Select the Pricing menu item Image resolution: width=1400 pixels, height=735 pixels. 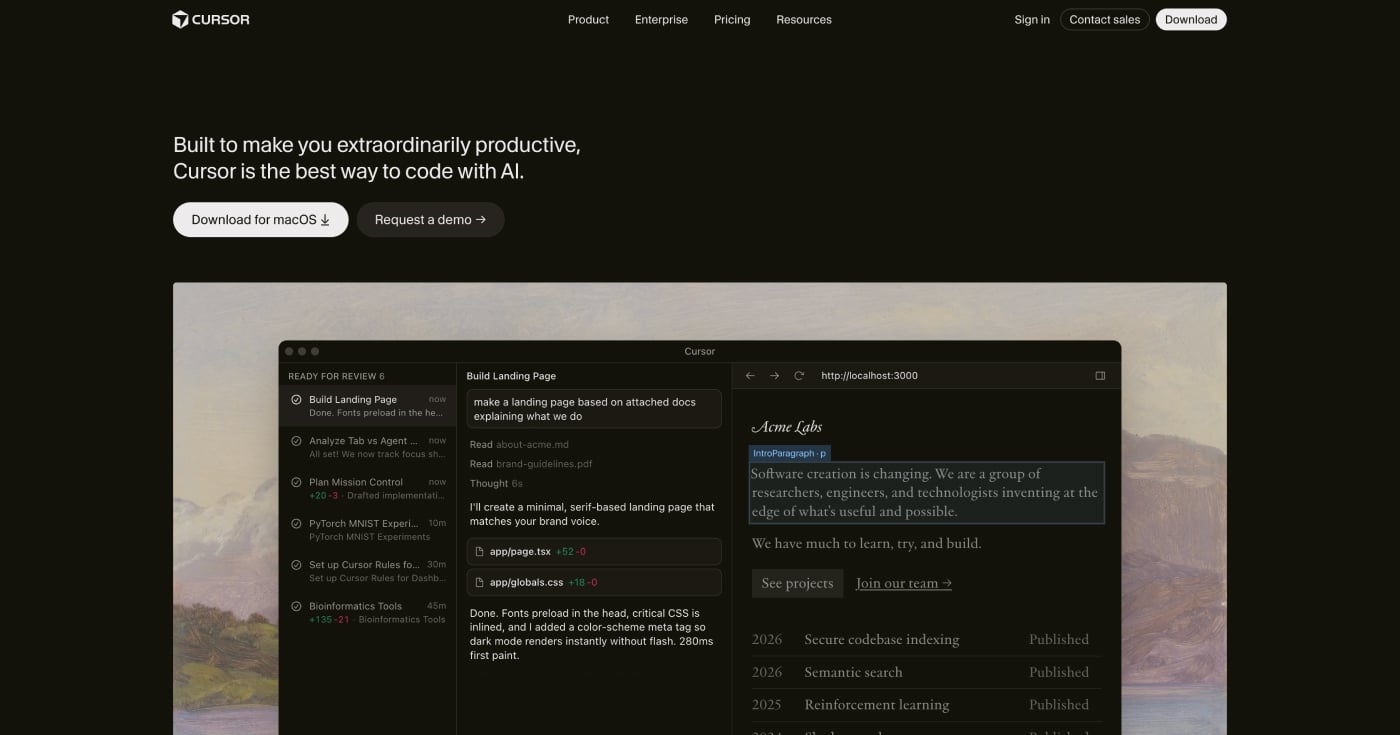(732, 19)
